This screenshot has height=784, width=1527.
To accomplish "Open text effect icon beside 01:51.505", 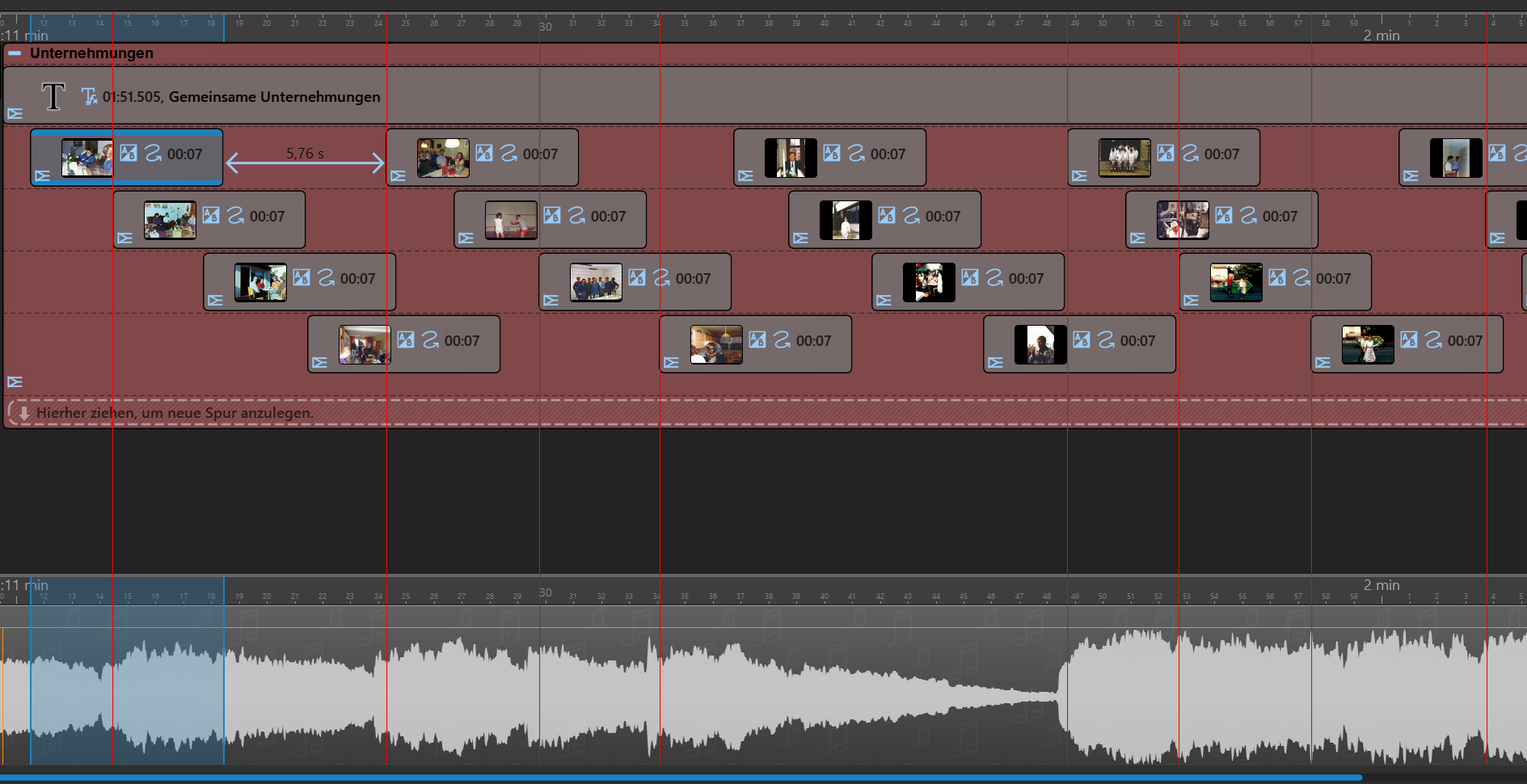I will (x=89, y=97).
